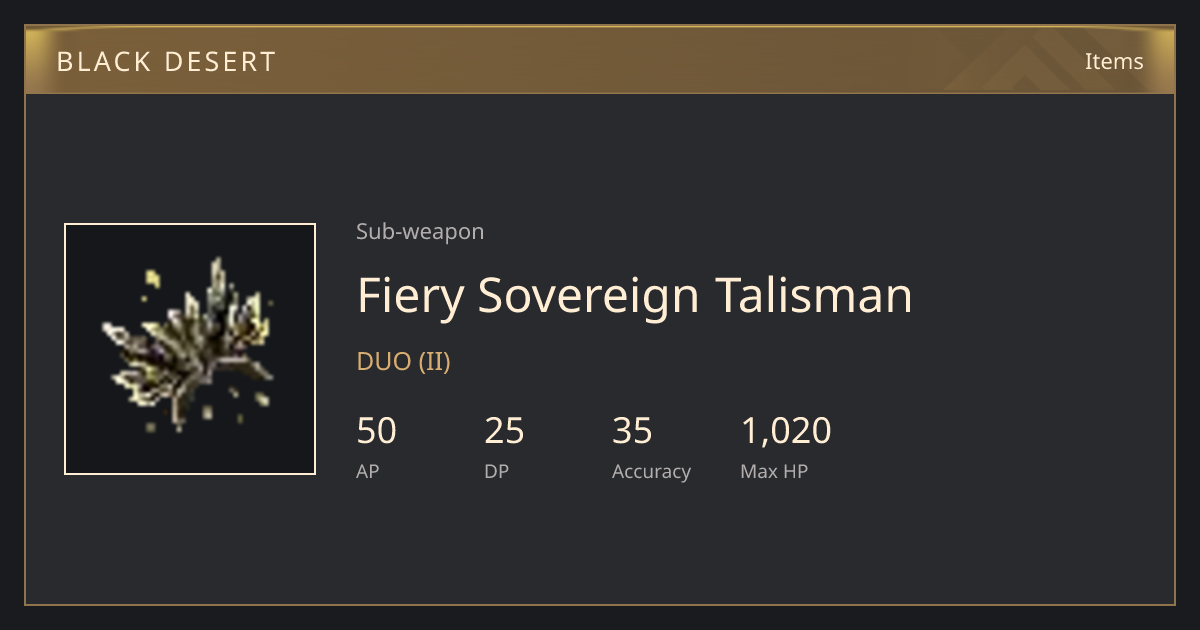1200x630 pixels.
Task: Select the Fiery Sovereign Talisman title
Action: click(x=634, y=296)
